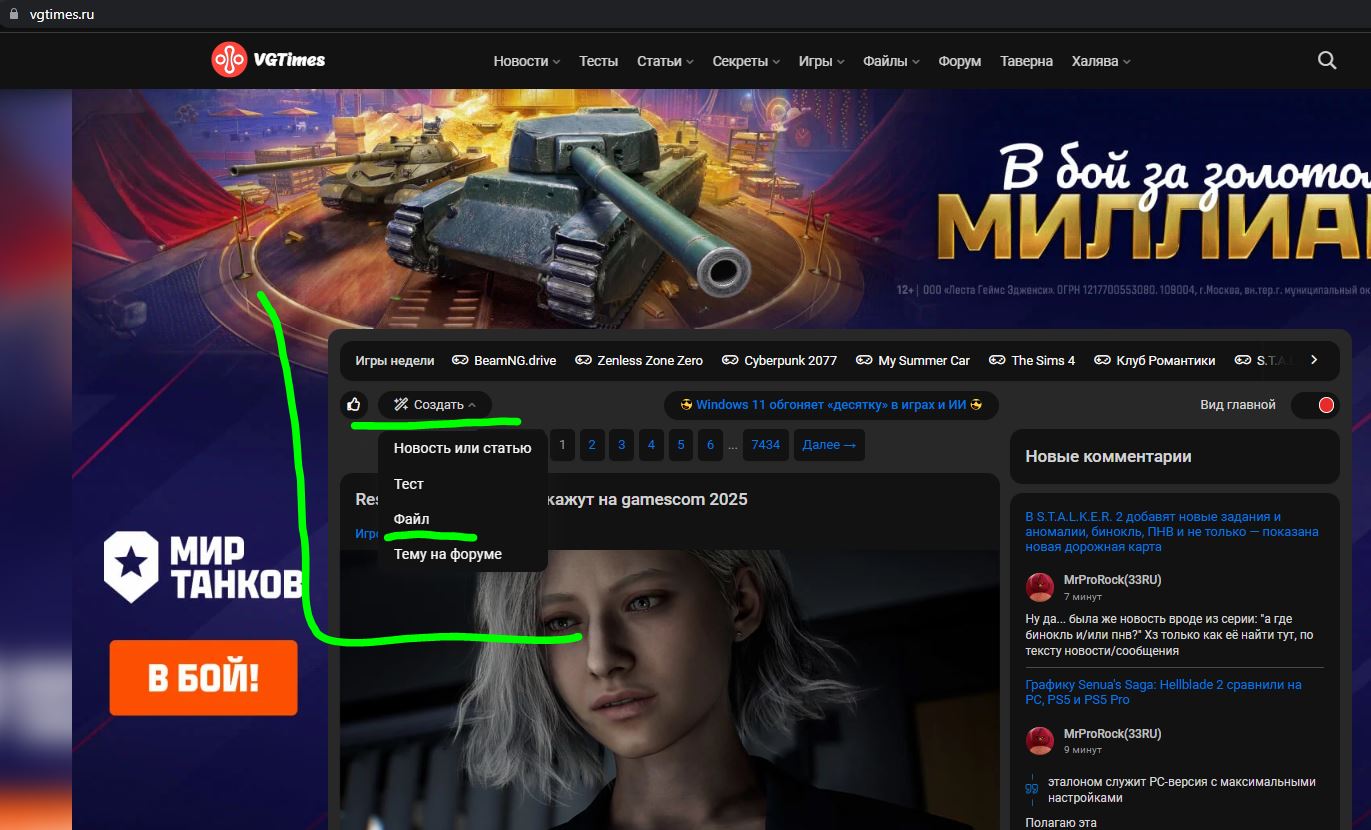The height and width of the screenshot is (830, 1371).
Task: Open The Sims 4 in Игры недели
Action: pos(1043,361)
